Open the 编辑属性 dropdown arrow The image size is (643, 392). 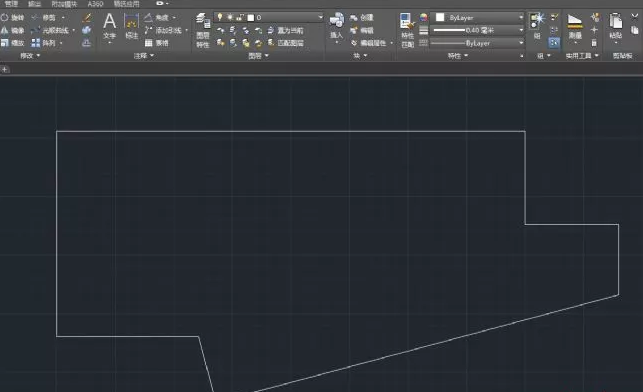point(392,43)
